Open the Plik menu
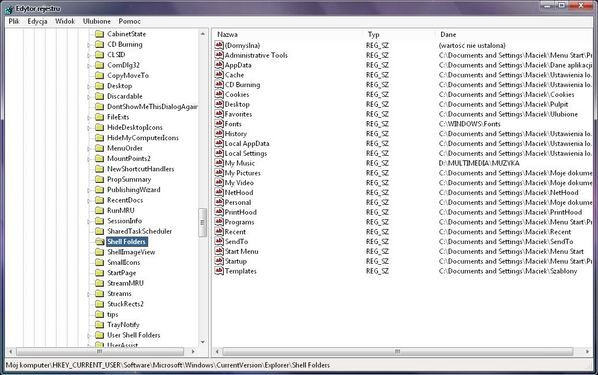 pyautogui.click(x=14, y=21)
